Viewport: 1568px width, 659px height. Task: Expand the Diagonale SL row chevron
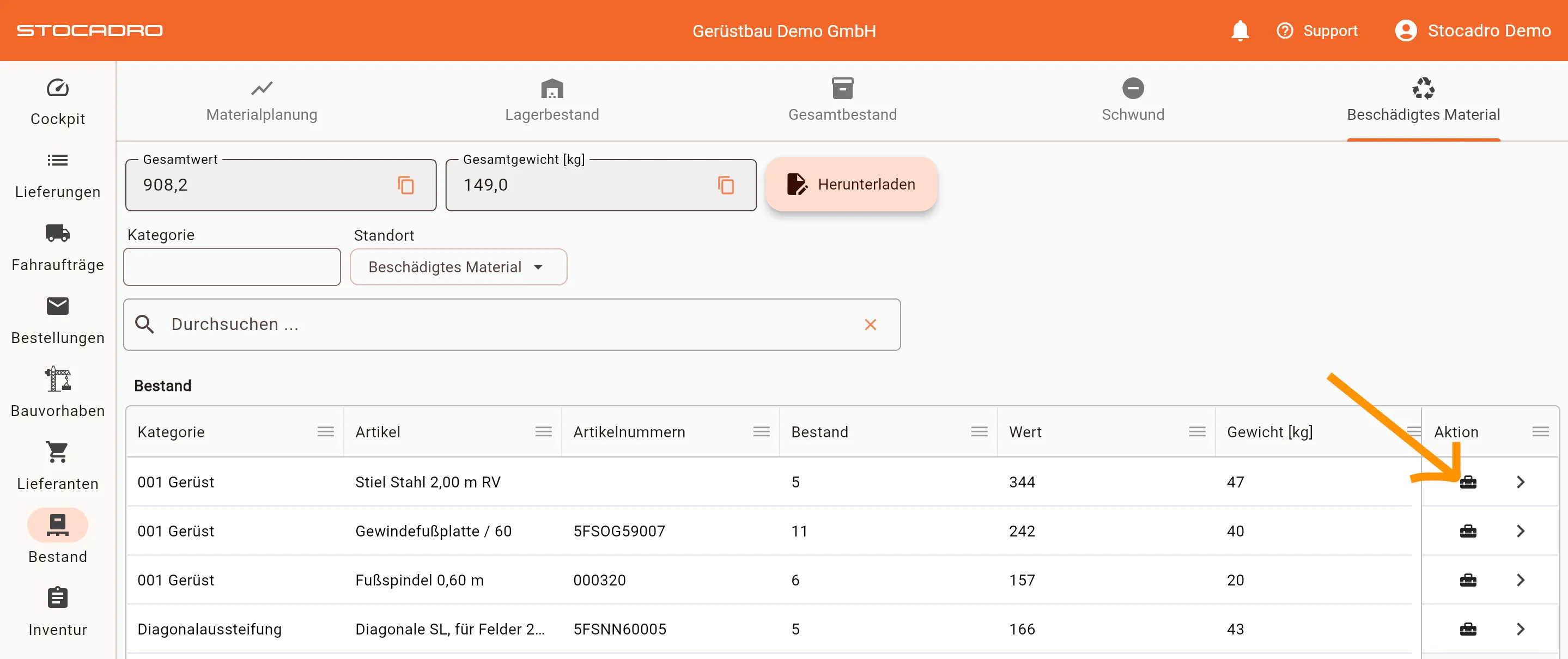(1520, 629)
